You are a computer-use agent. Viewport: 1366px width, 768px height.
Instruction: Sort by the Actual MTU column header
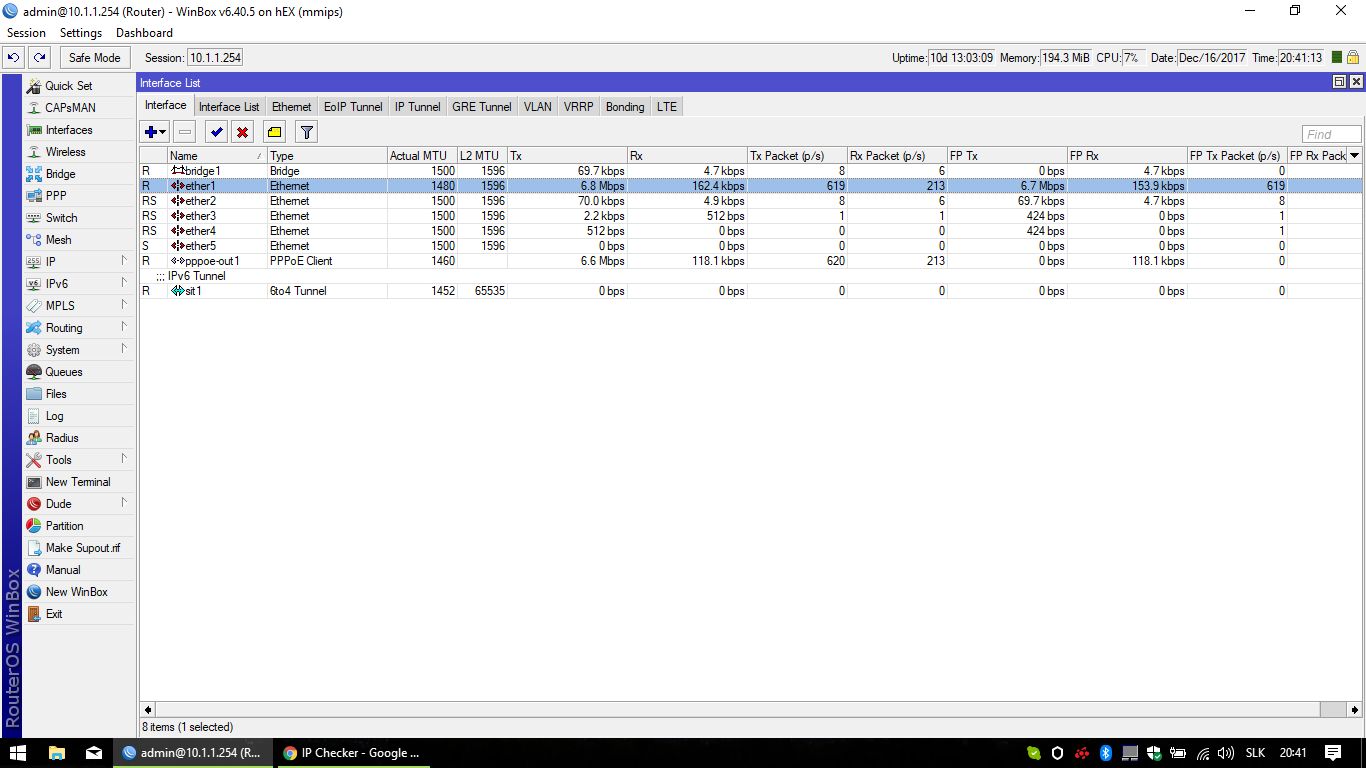click(x=422, y=156)
